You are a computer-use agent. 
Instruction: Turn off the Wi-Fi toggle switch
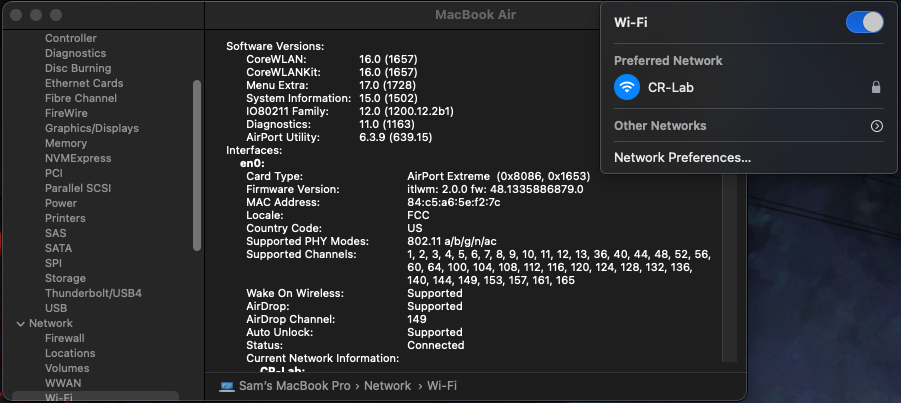coord(864,22)
